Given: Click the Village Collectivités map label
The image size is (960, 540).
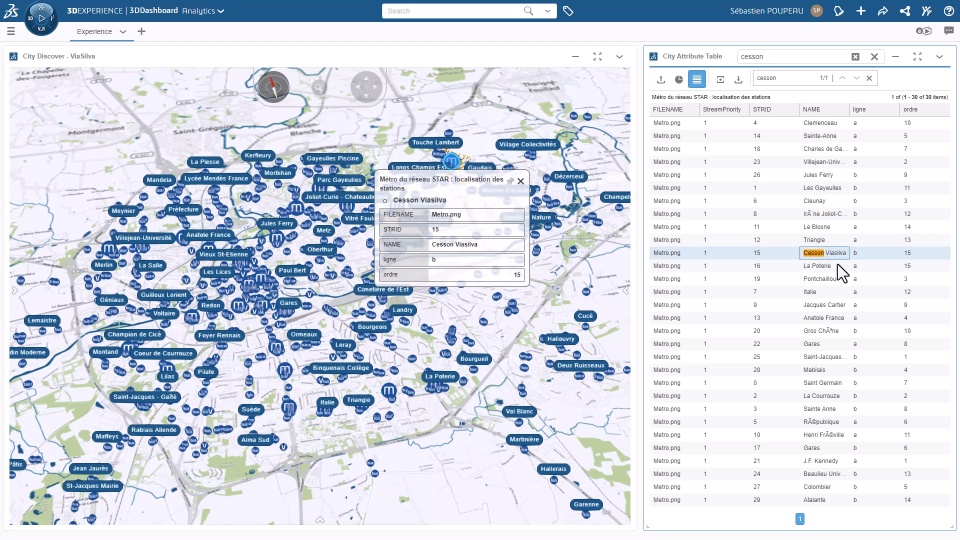Looking at the screenshot, I should 528,144.
